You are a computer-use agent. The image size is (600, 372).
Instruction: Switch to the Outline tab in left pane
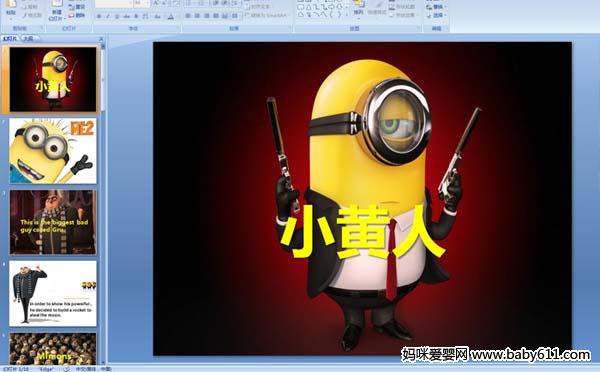[28, 38]
